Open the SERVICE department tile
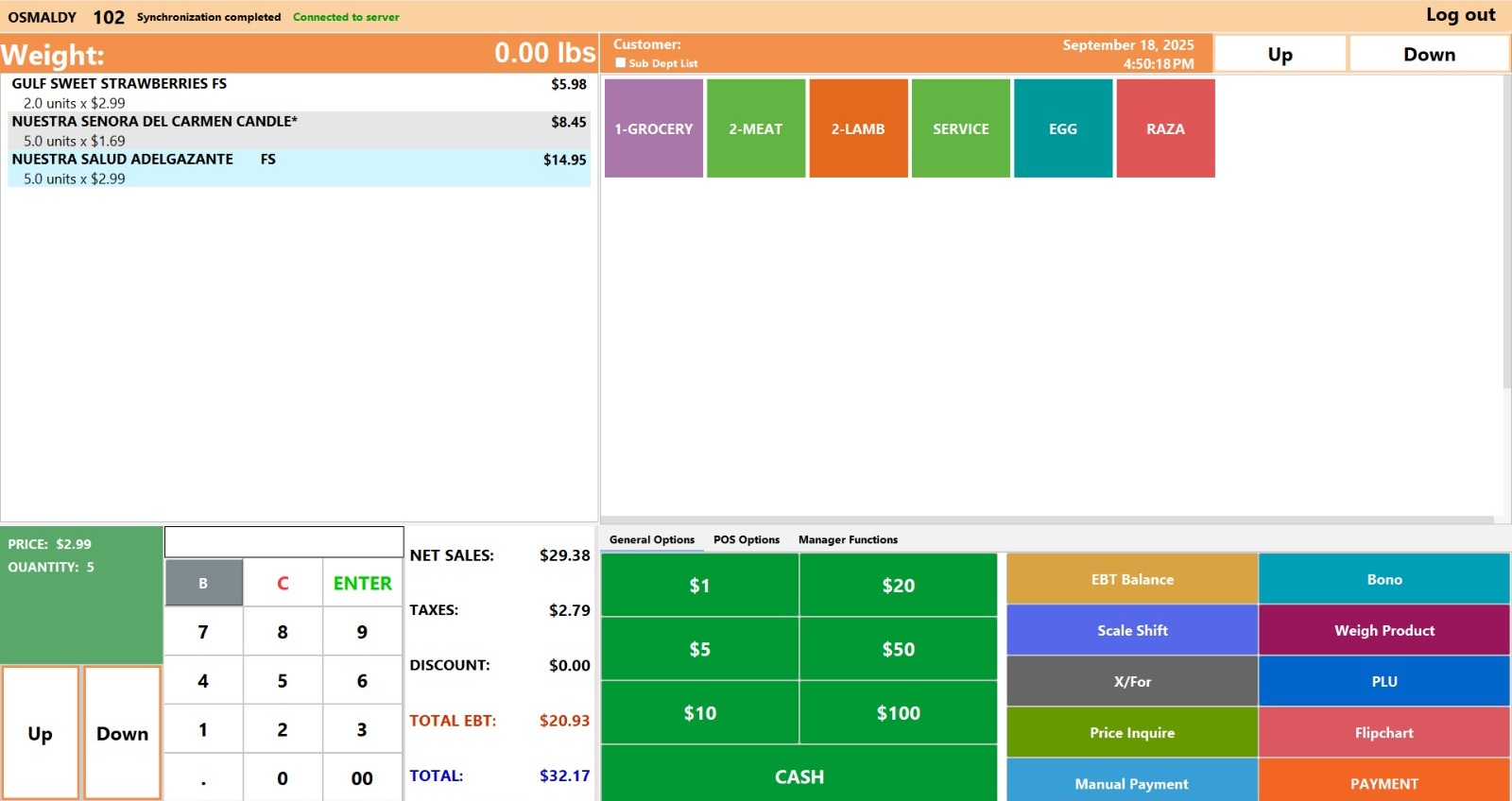Viewport: 1512px width, 801px height. tap(961, 128)
